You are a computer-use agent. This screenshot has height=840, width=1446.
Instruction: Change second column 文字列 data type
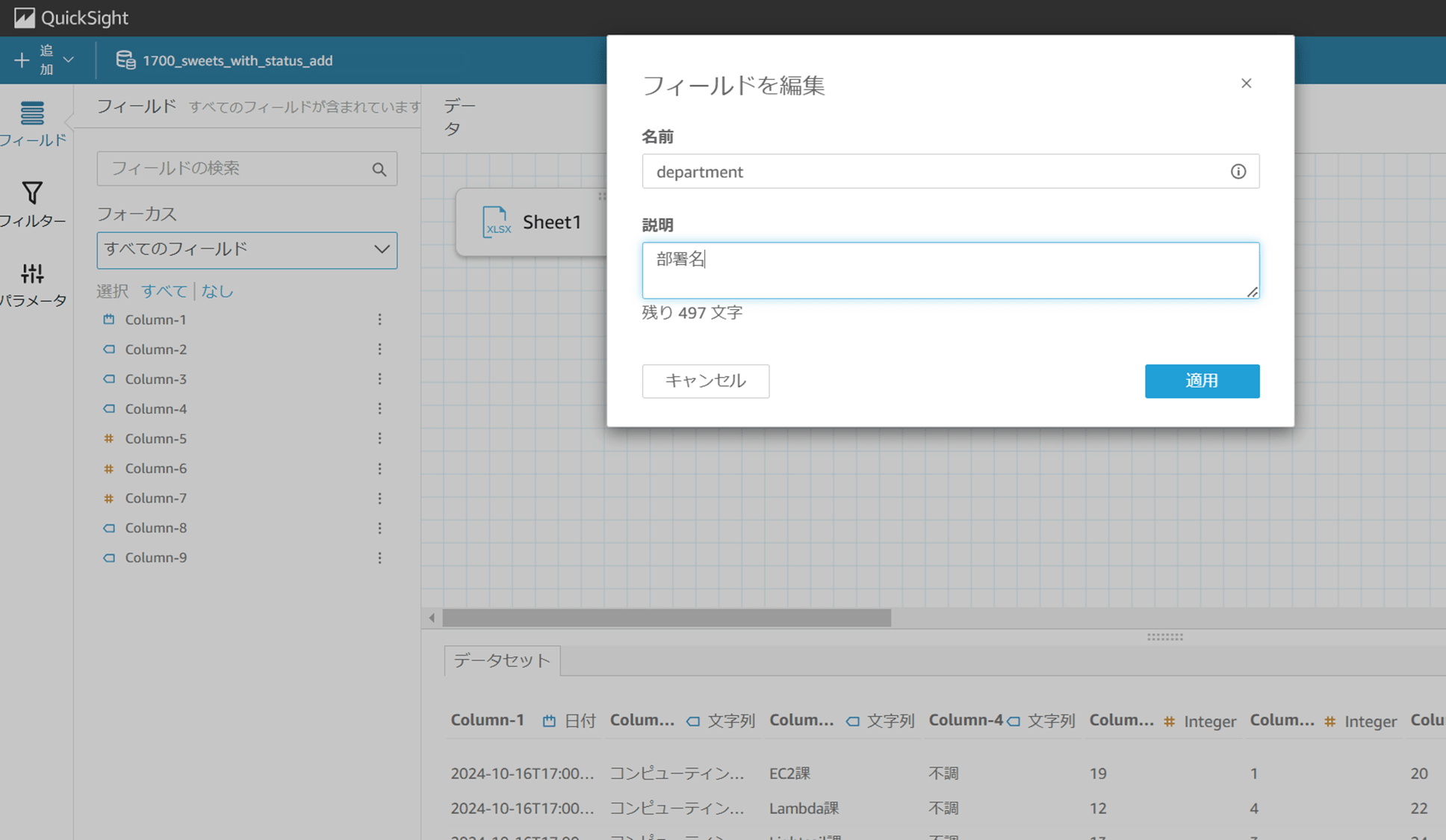(721, 721)
